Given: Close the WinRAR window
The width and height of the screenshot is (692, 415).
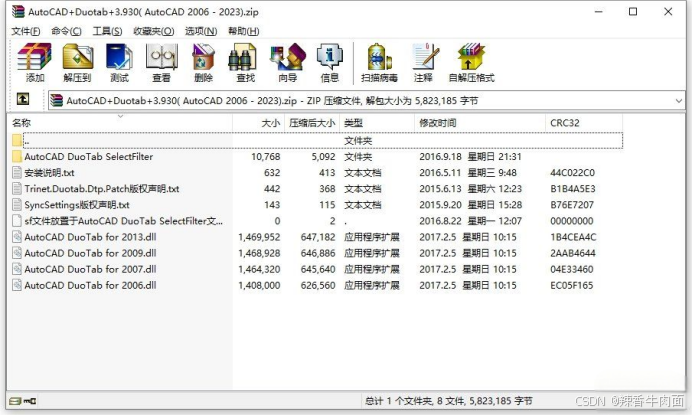Looking at the screenshot, I should 668,12.
